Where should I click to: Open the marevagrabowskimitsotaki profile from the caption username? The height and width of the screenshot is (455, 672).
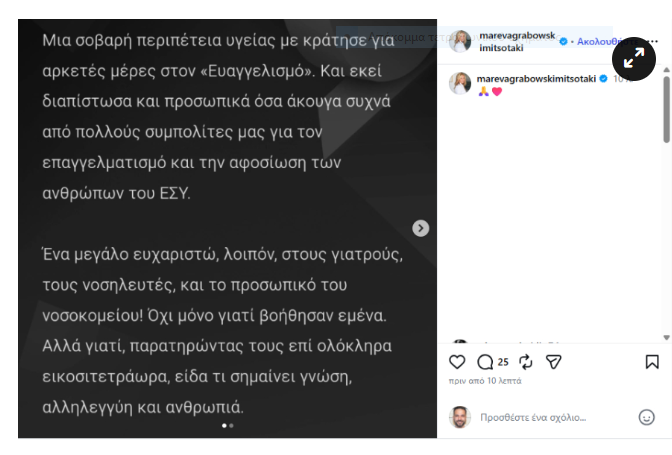tap(536, 78)
